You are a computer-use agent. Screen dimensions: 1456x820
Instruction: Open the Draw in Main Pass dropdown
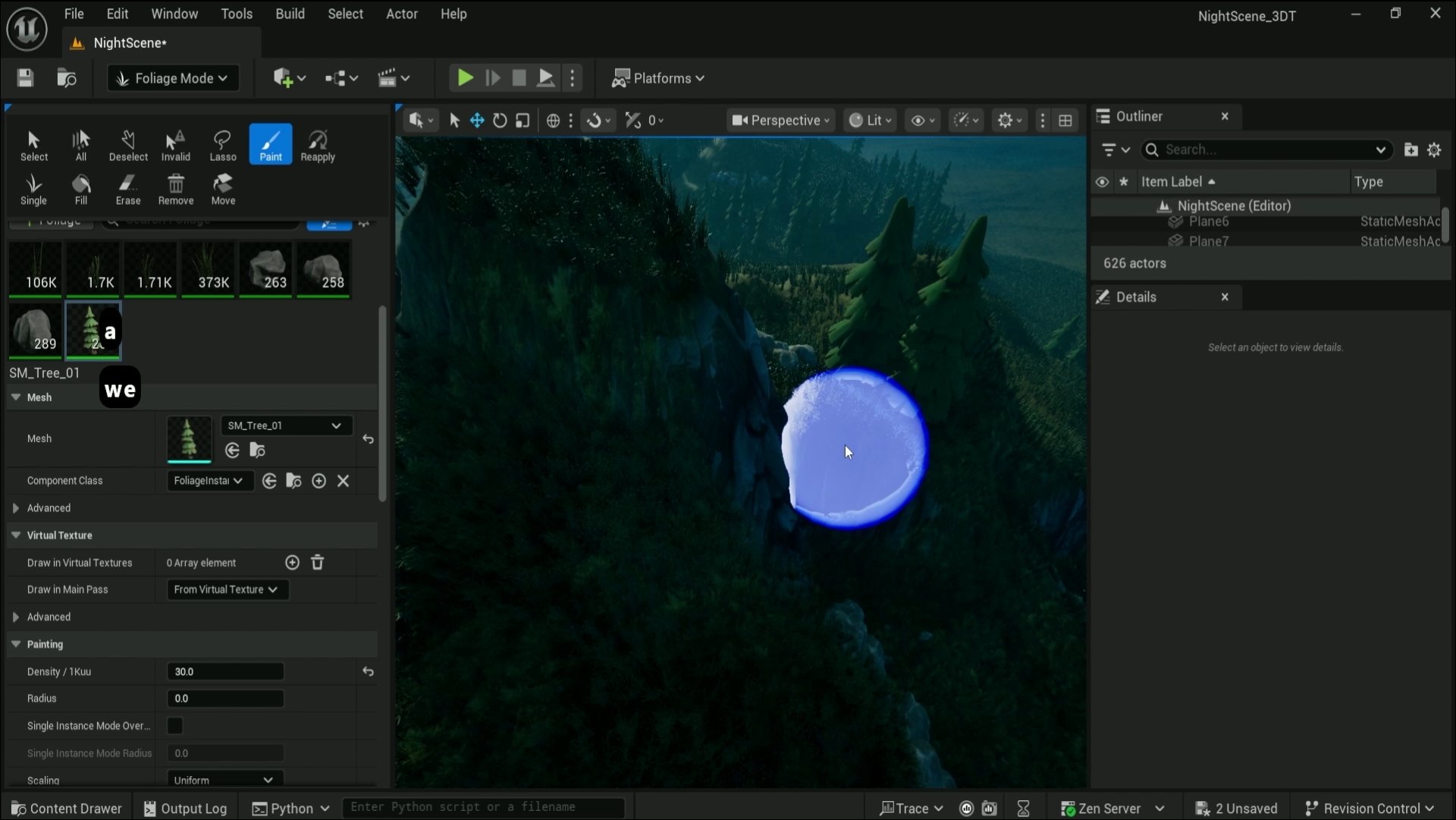tap(226, 589)
